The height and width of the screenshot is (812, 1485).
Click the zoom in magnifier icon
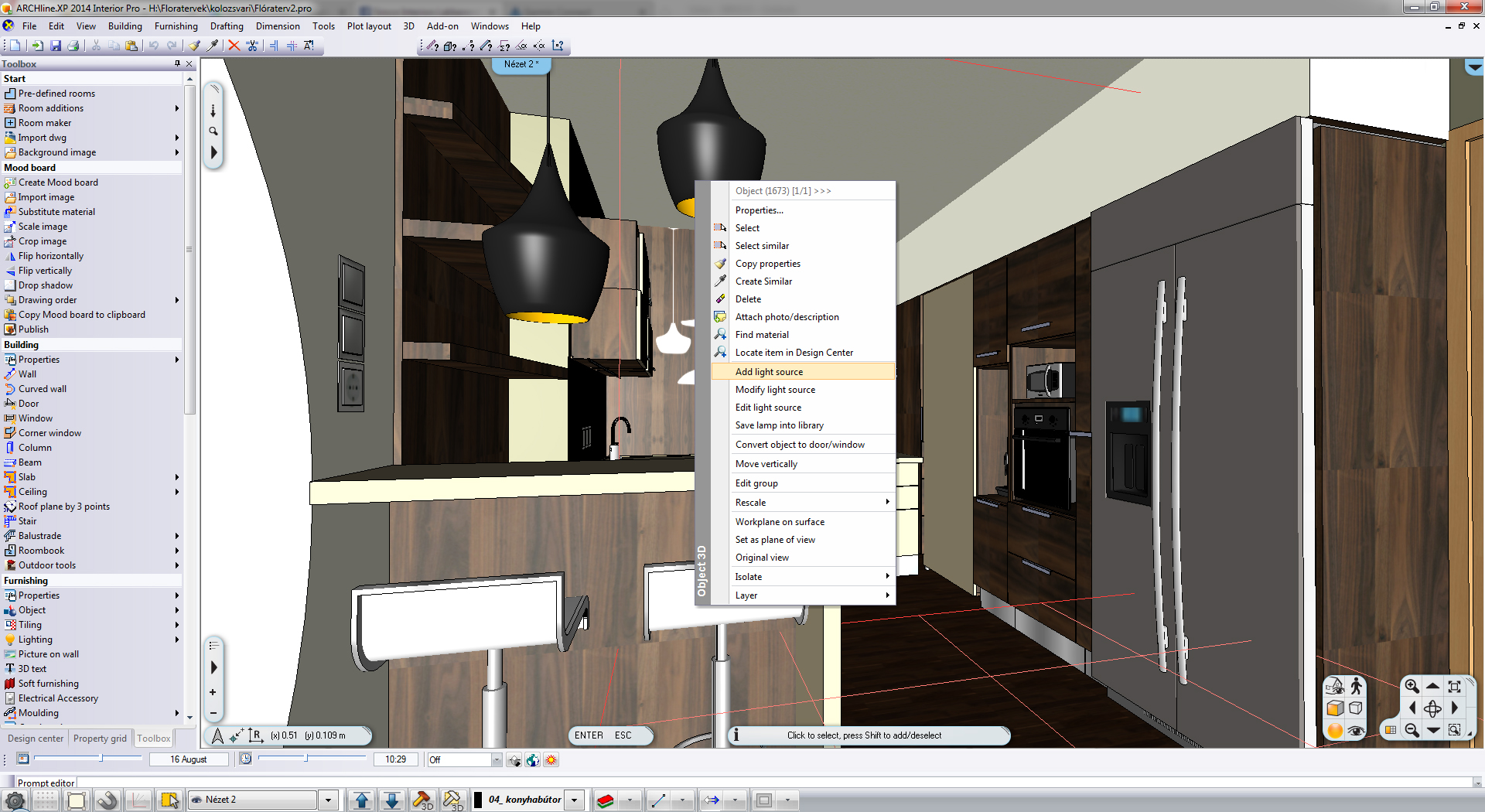click(1412, 686)
